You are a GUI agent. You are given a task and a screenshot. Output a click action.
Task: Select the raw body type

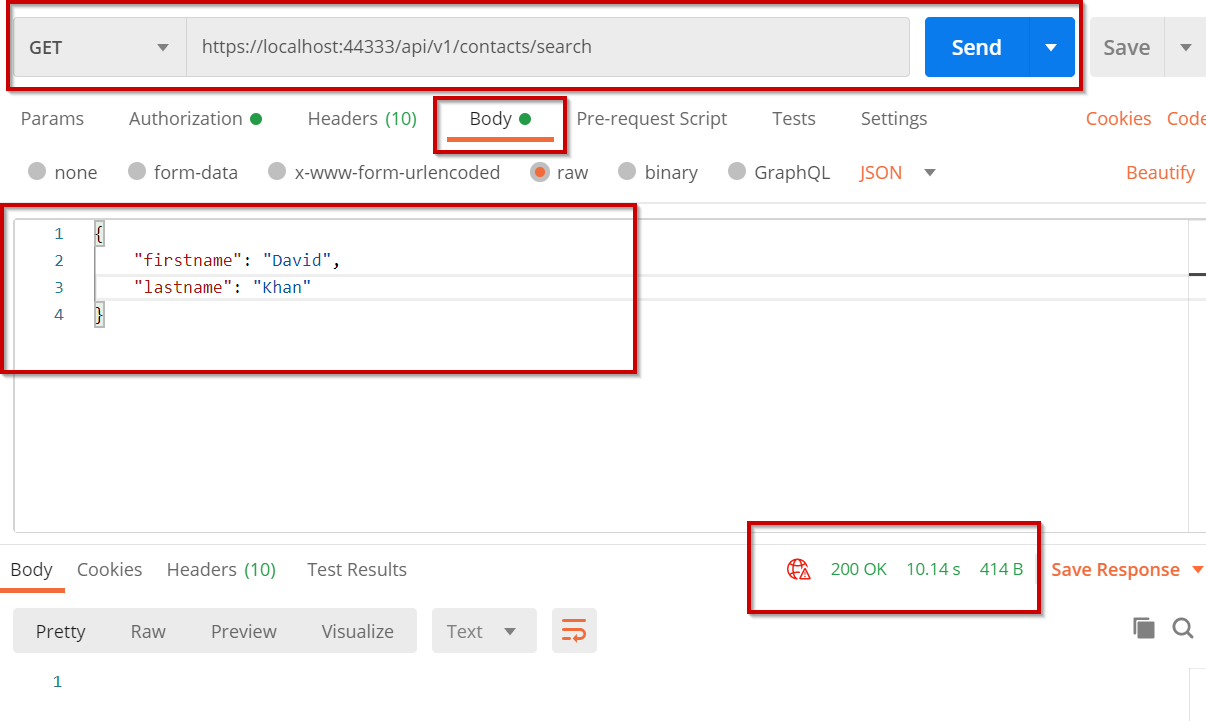click(x=560, y=172)
